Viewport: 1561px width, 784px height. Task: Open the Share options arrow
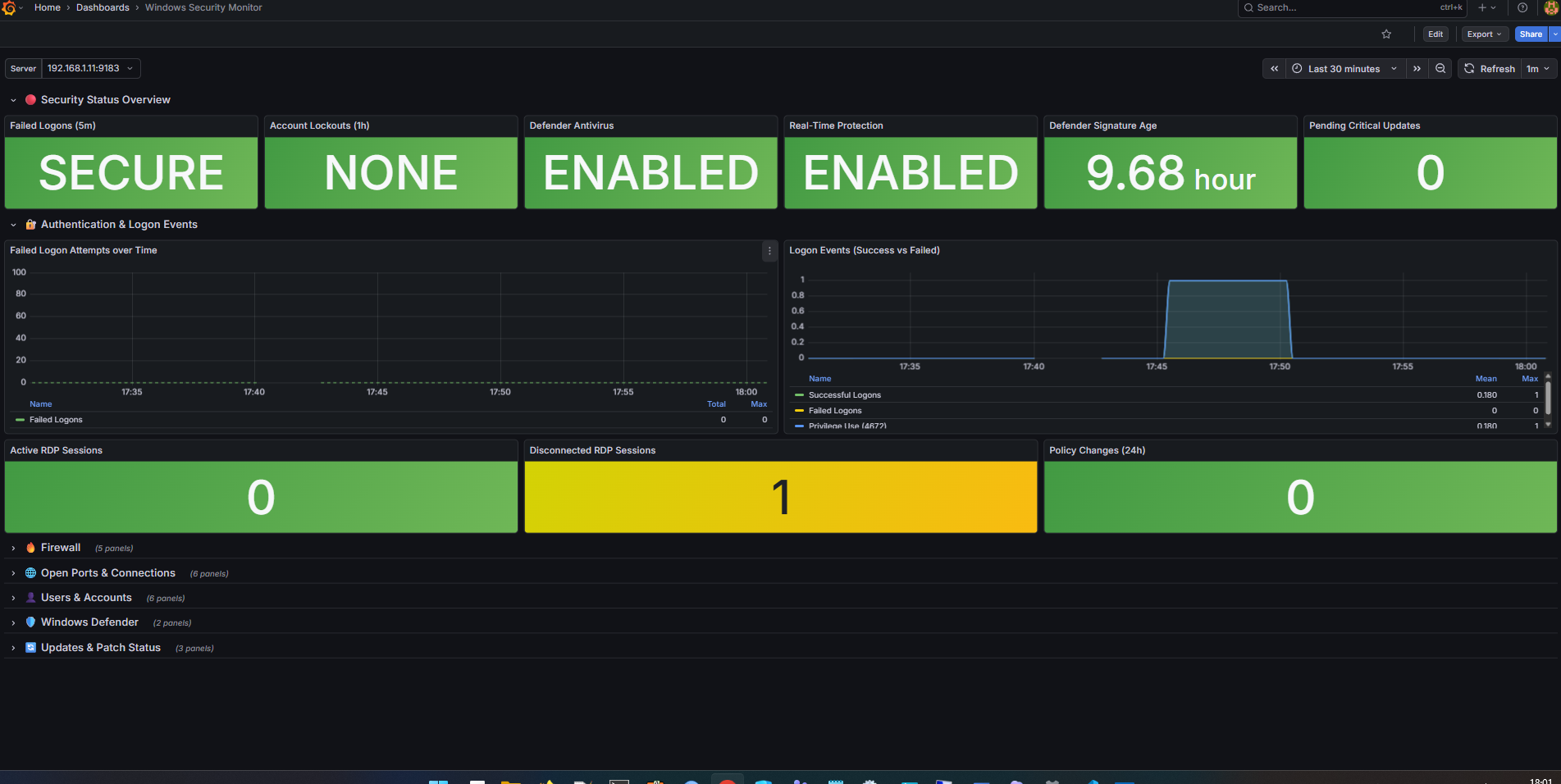[1554, 34]
